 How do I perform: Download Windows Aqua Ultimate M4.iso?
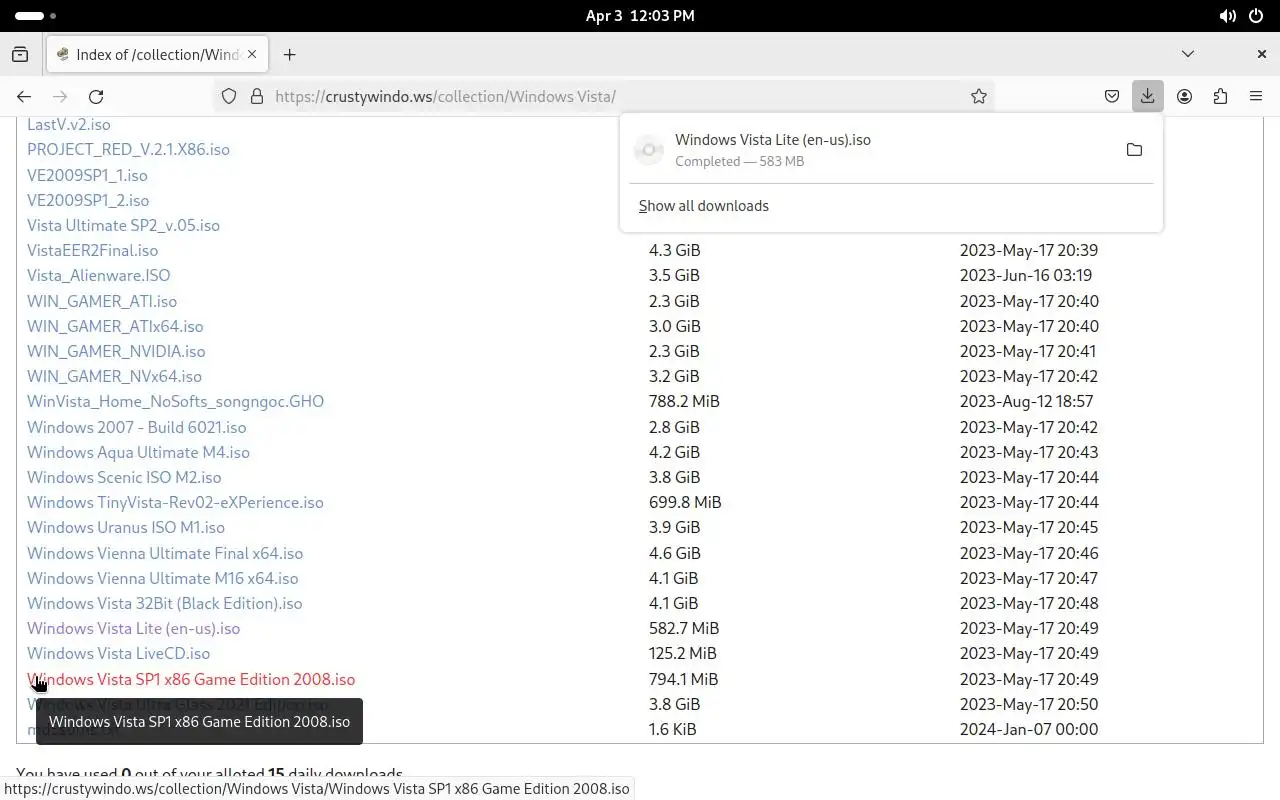point(138,452)
